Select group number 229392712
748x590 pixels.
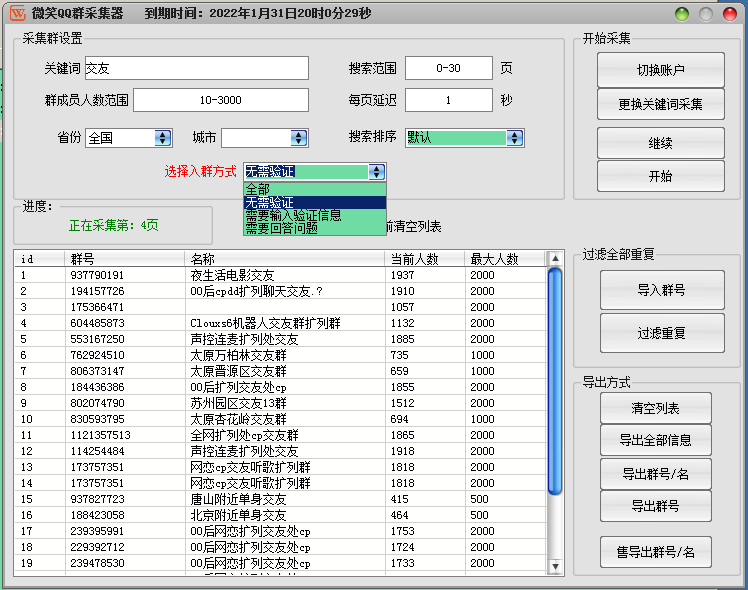[x=97, y=547]
